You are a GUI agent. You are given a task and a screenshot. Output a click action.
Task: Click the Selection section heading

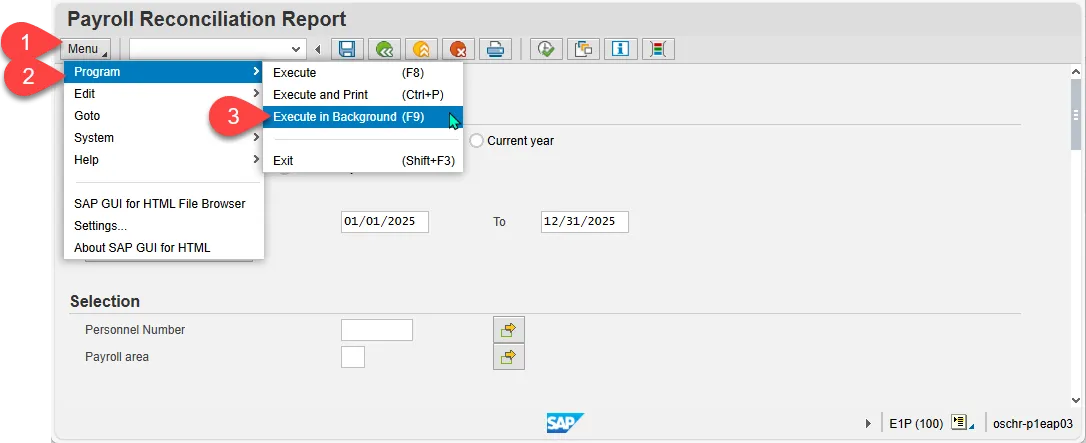point(105,301)
